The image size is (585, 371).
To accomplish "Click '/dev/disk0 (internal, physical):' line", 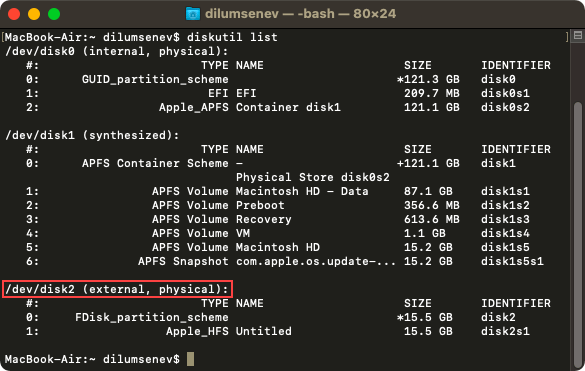I will pos(116,51).
